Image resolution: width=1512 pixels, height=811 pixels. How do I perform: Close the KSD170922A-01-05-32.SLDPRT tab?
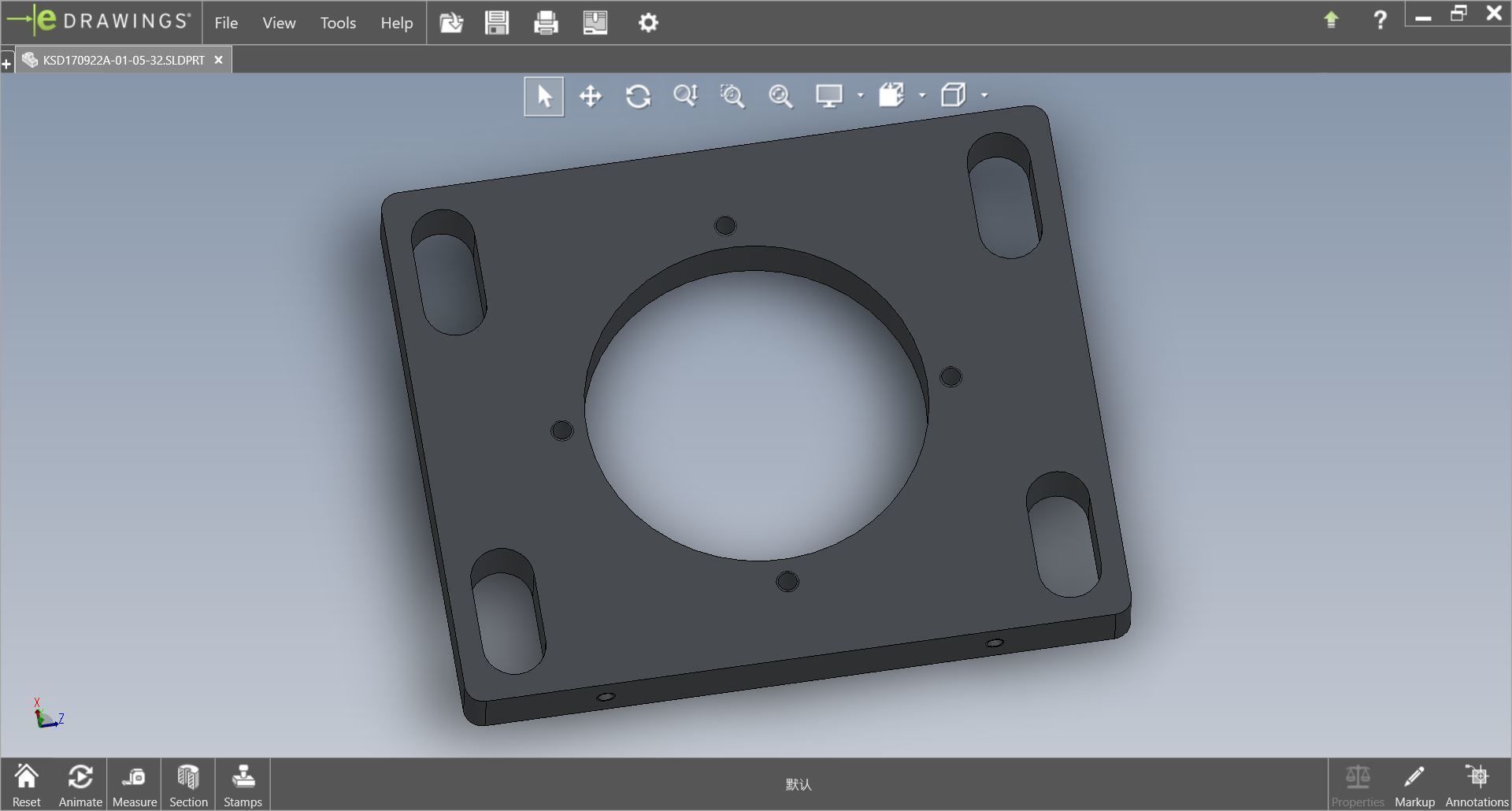coord(219,60)
